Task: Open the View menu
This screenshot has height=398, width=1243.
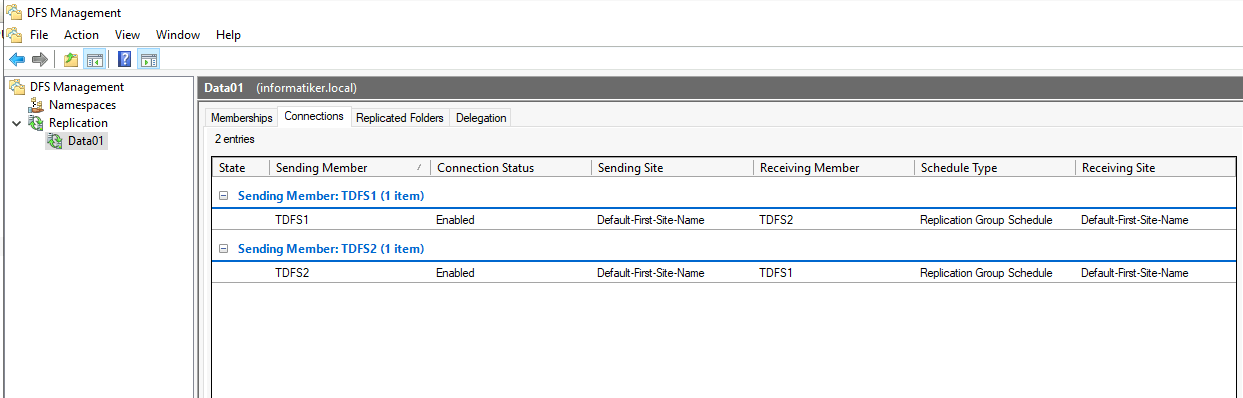Action: [x=128, y=35]
